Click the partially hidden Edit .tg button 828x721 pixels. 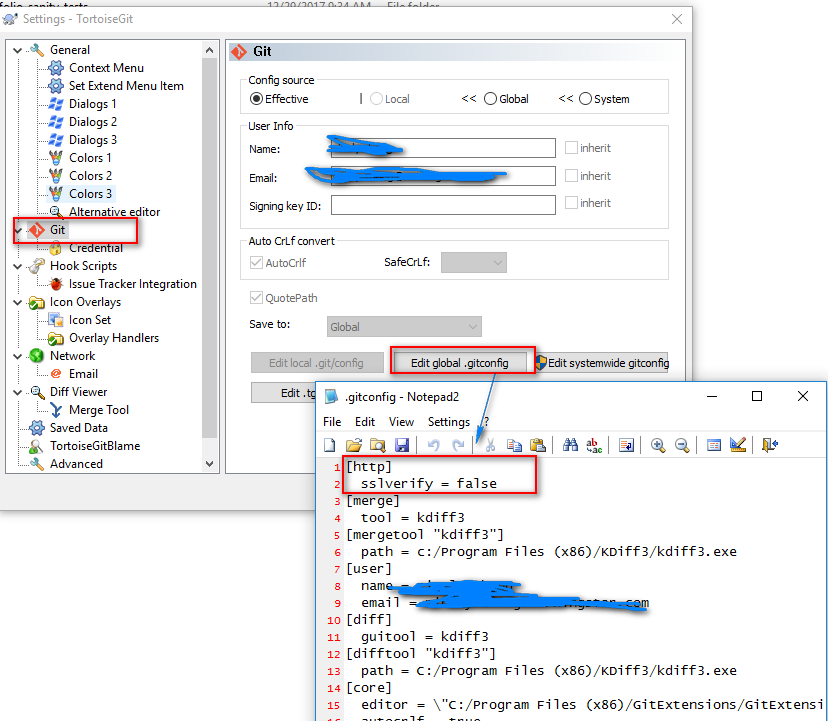click(x=284, y=392)
